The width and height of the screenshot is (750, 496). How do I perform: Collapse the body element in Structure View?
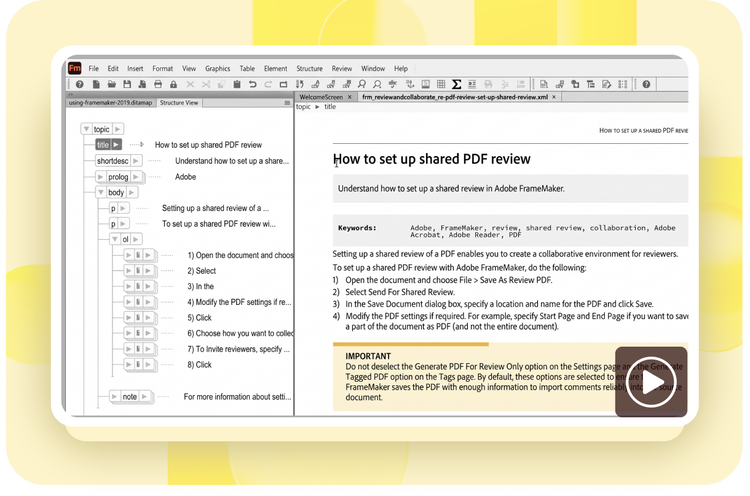(100, 192)
